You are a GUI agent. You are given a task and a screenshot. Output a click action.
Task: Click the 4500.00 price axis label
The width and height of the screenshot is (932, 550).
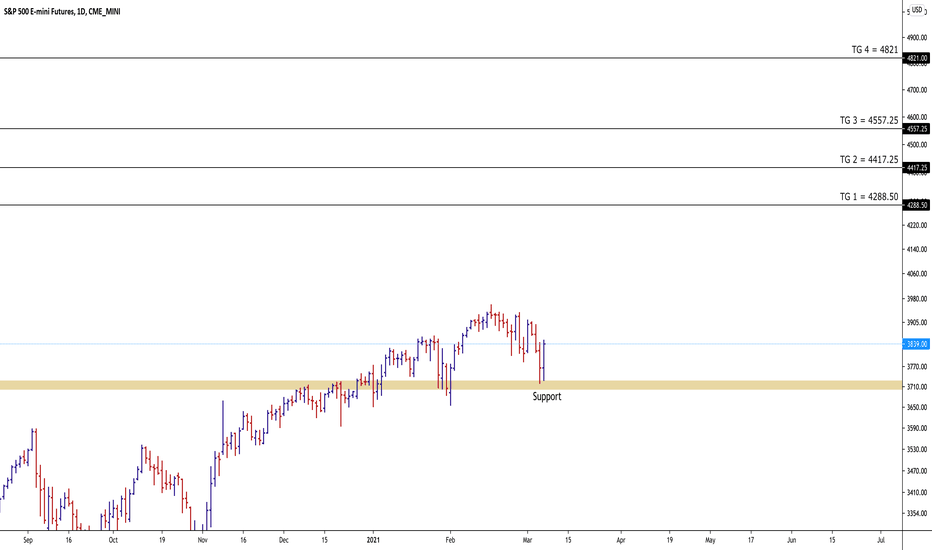tap(917, 145)
